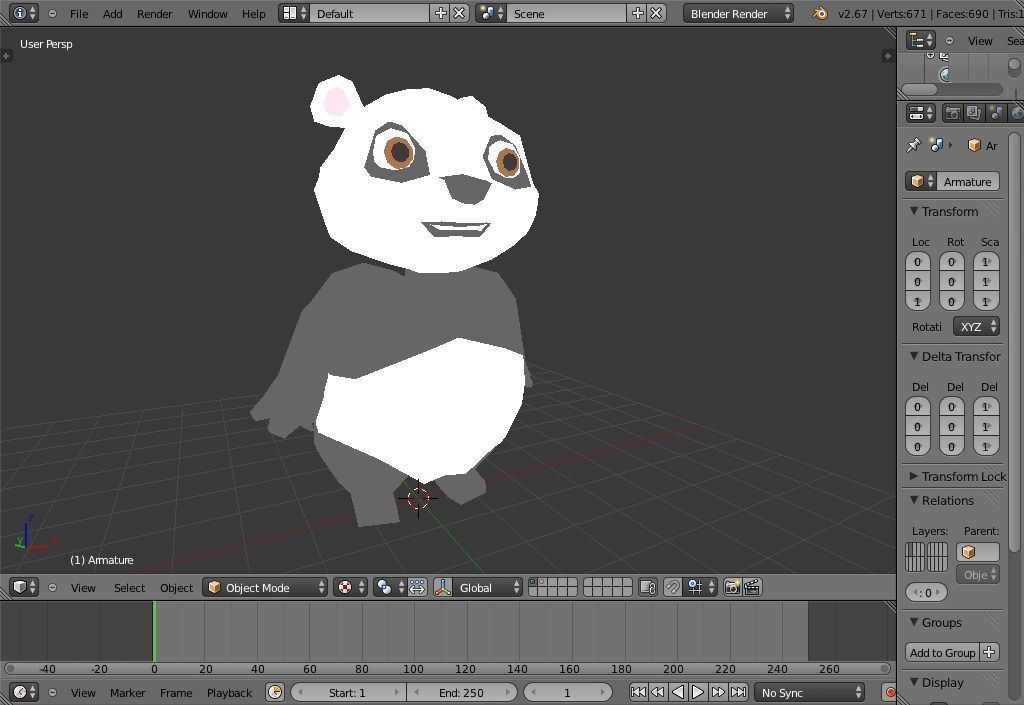Viewport: 1024px width, 705px height.
Task: Toggle snap during transform magnet
Action: pos(673,588)
